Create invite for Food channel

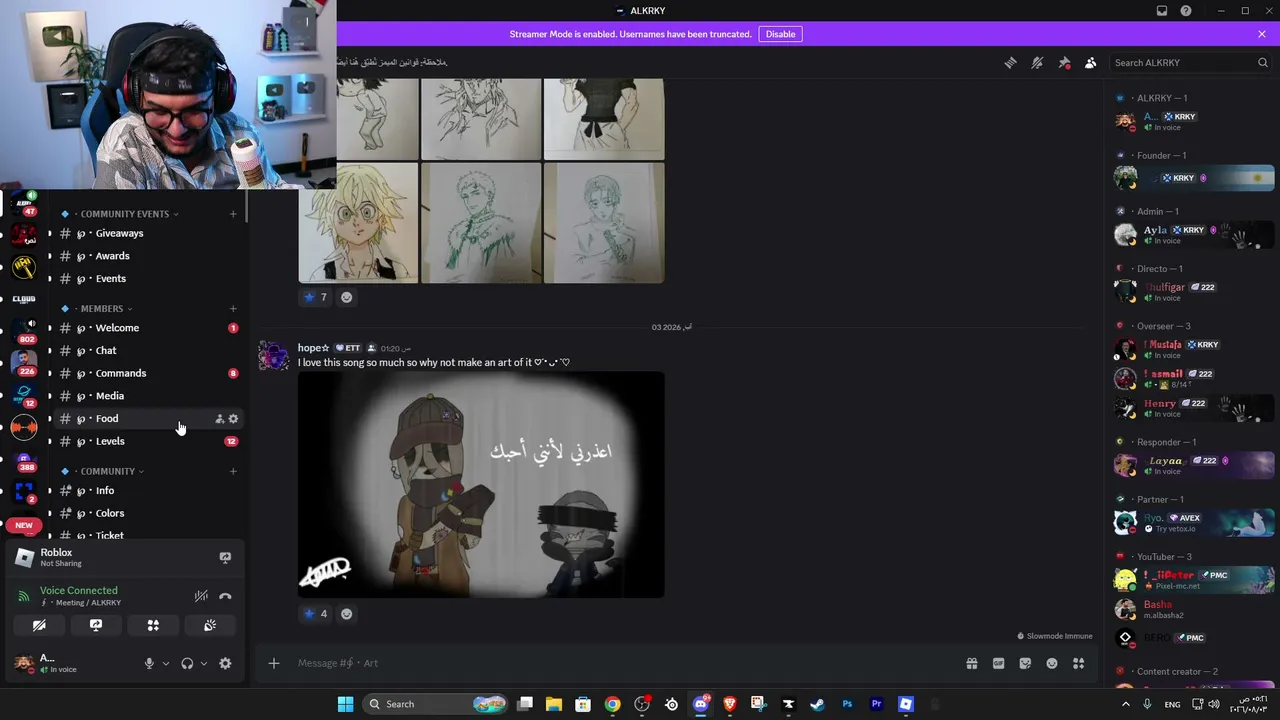tap(220, 419)
